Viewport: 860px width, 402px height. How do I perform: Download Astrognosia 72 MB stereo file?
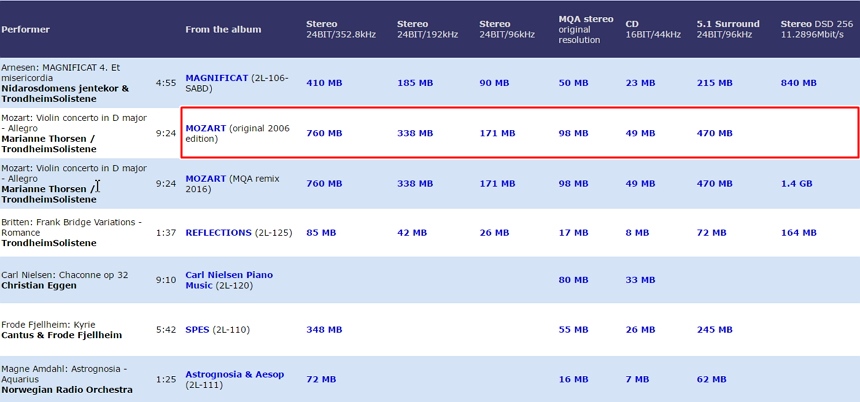click(321, 380)
